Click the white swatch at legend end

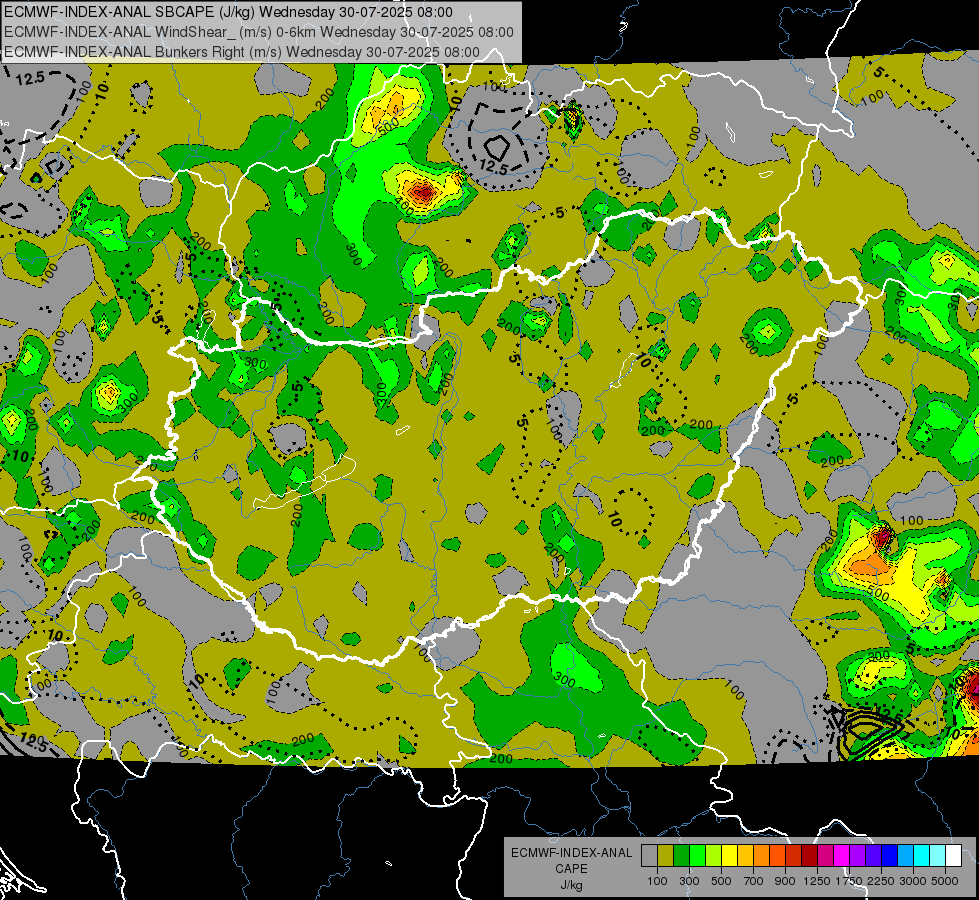(953, 855)
